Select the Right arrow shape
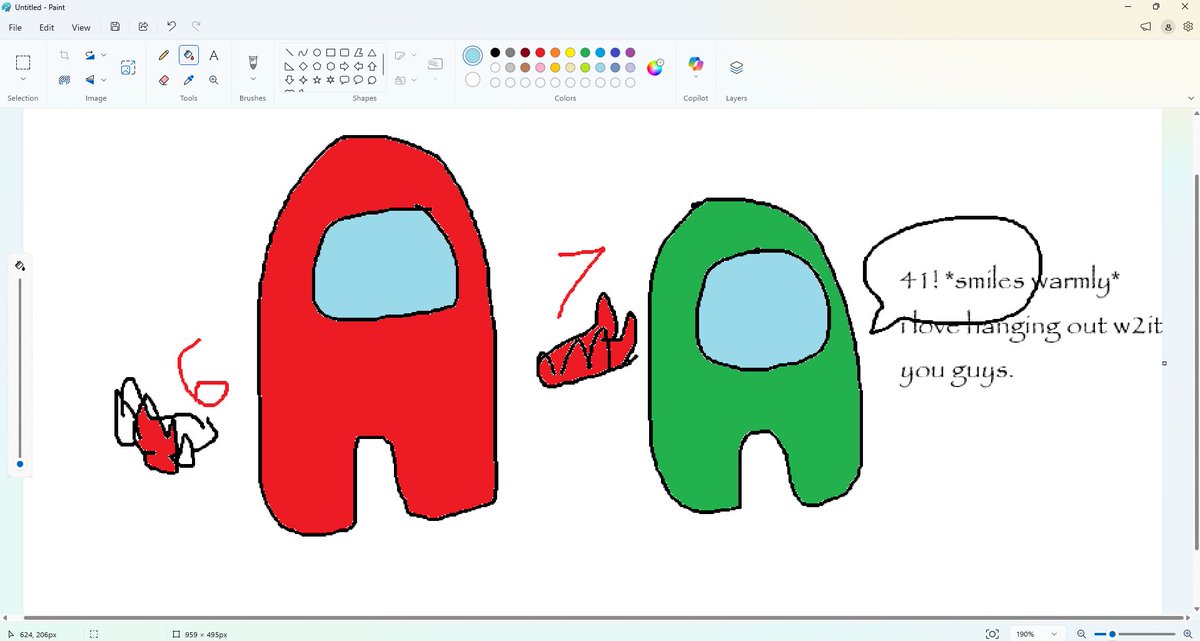 (x=344, y=66)
